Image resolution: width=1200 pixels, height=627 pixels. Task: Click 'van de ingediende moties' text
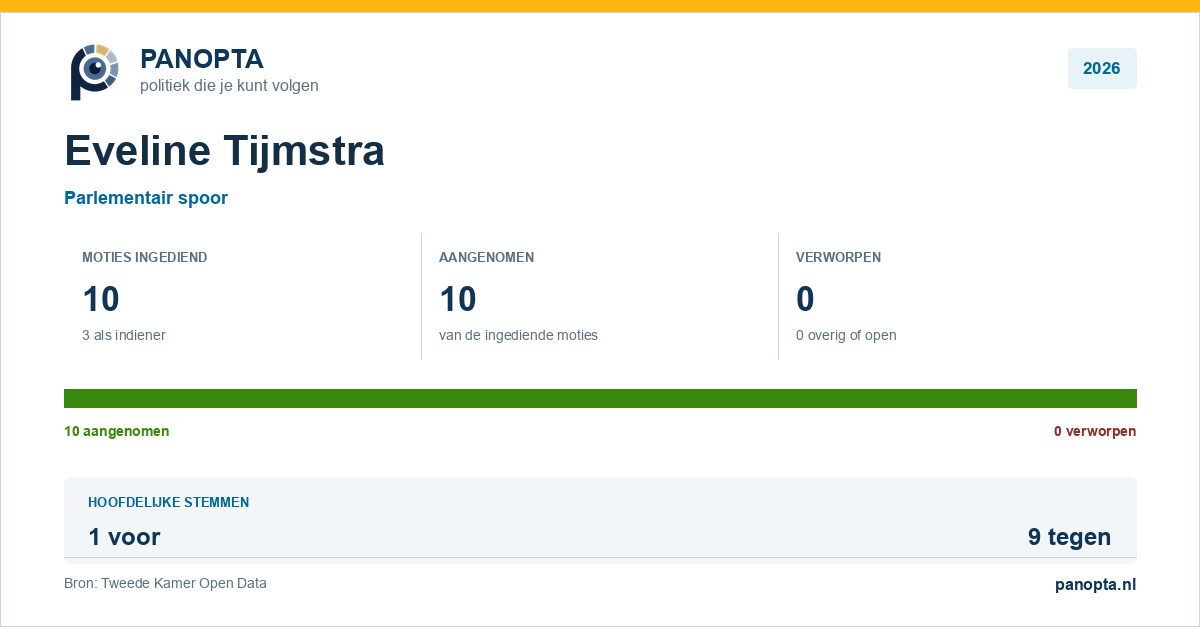518,335
